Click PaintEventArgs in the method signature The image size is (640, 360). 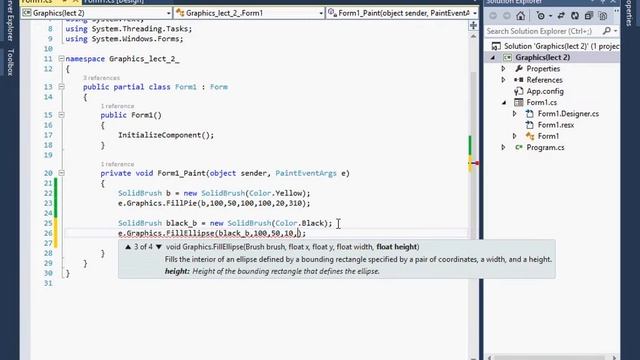(306, 173)
